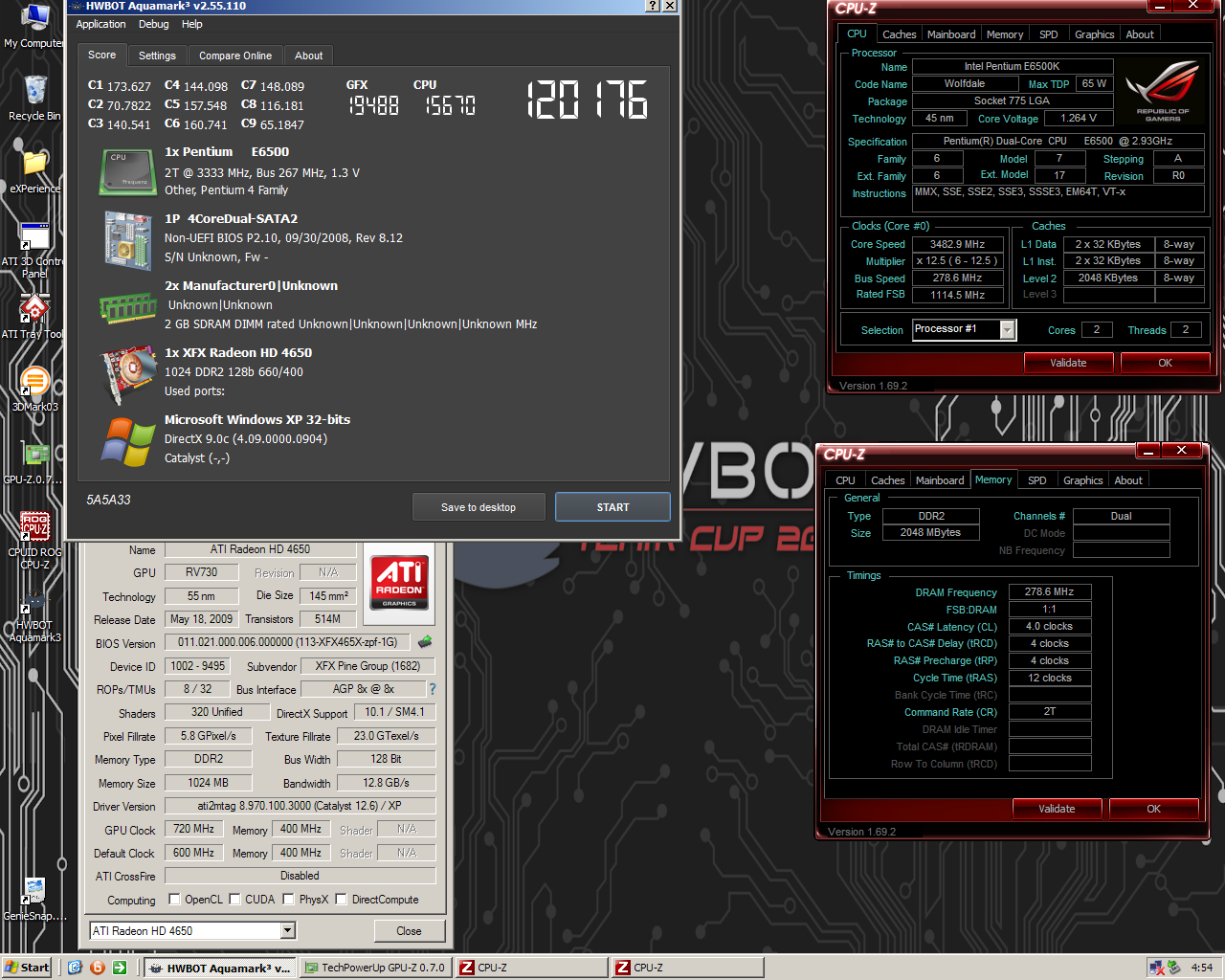This screenshot has width=1225, height=980.
Task: Switch to the Compare Online tab
Action: [x=235, y=56]
